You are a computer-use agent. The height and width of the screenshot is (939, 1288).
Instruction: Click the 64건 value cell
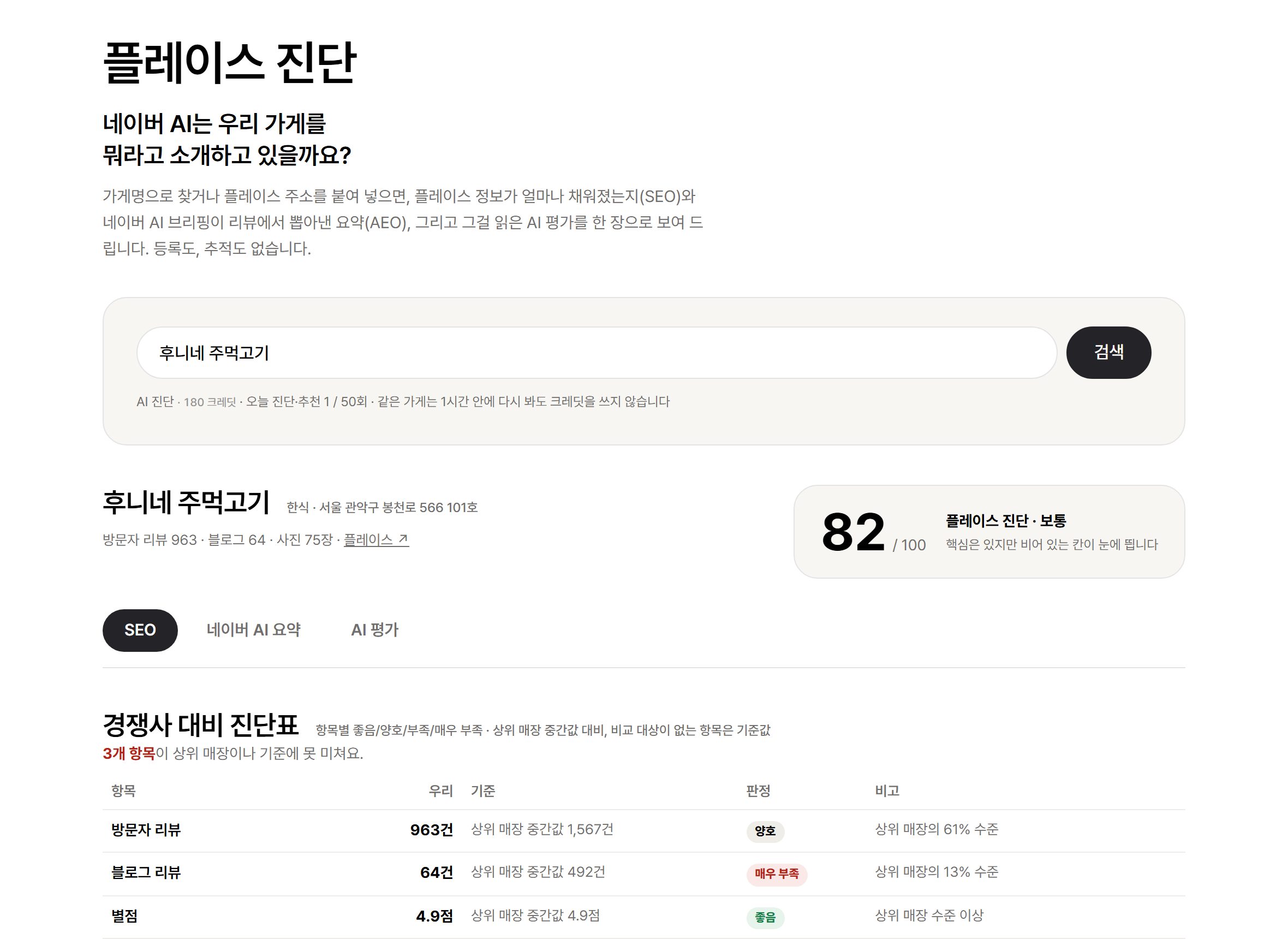[437, 872]
